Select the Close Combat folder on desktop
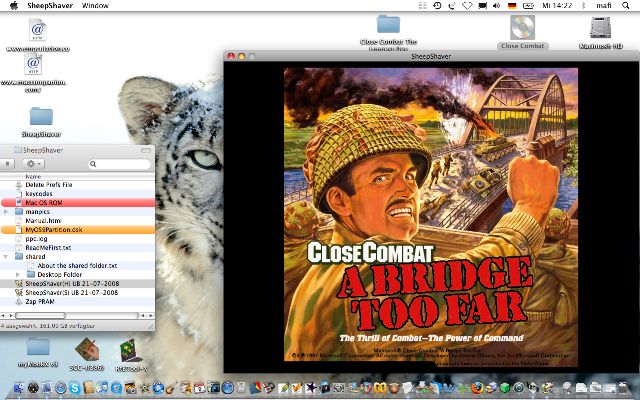The height and width of the screenshot is (400, 640). 388,24
